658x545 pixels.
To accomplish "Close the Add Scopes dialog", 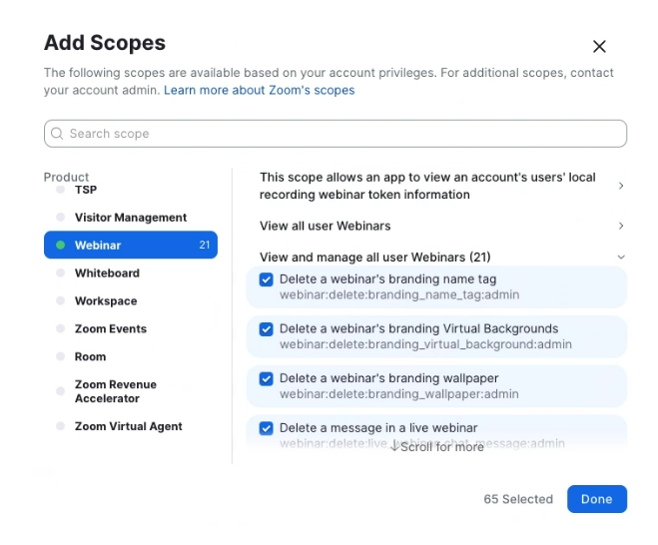I will point(599,46).
